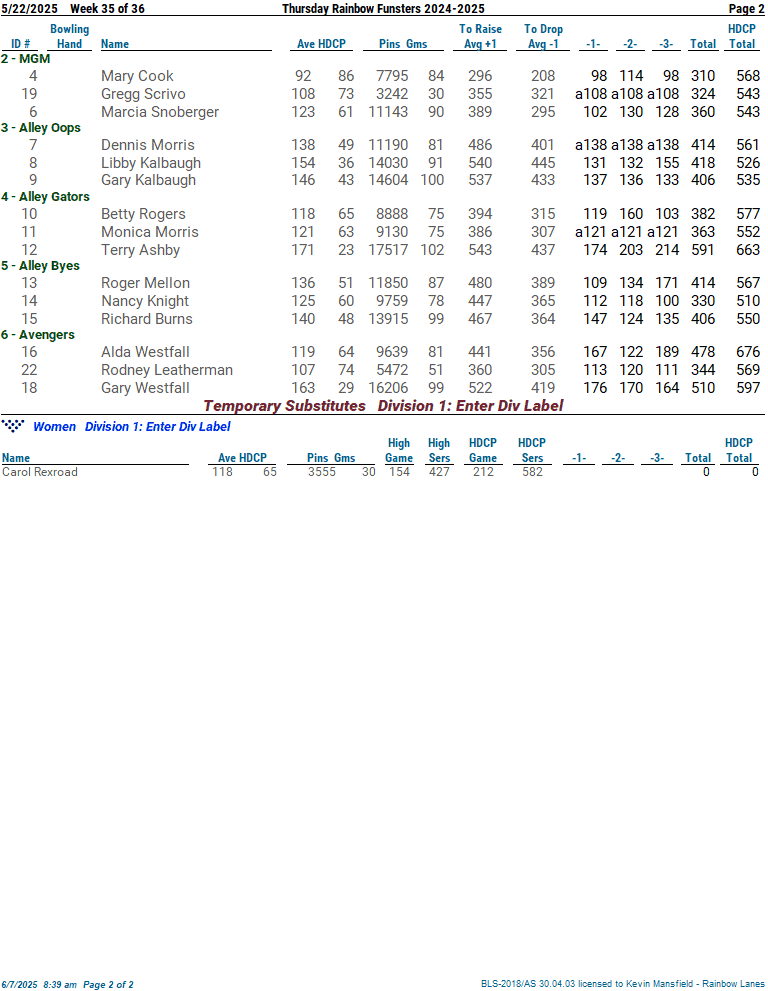Select the name Terry Ashby
This screenshot has height=991, width=768.
point(140,250)
